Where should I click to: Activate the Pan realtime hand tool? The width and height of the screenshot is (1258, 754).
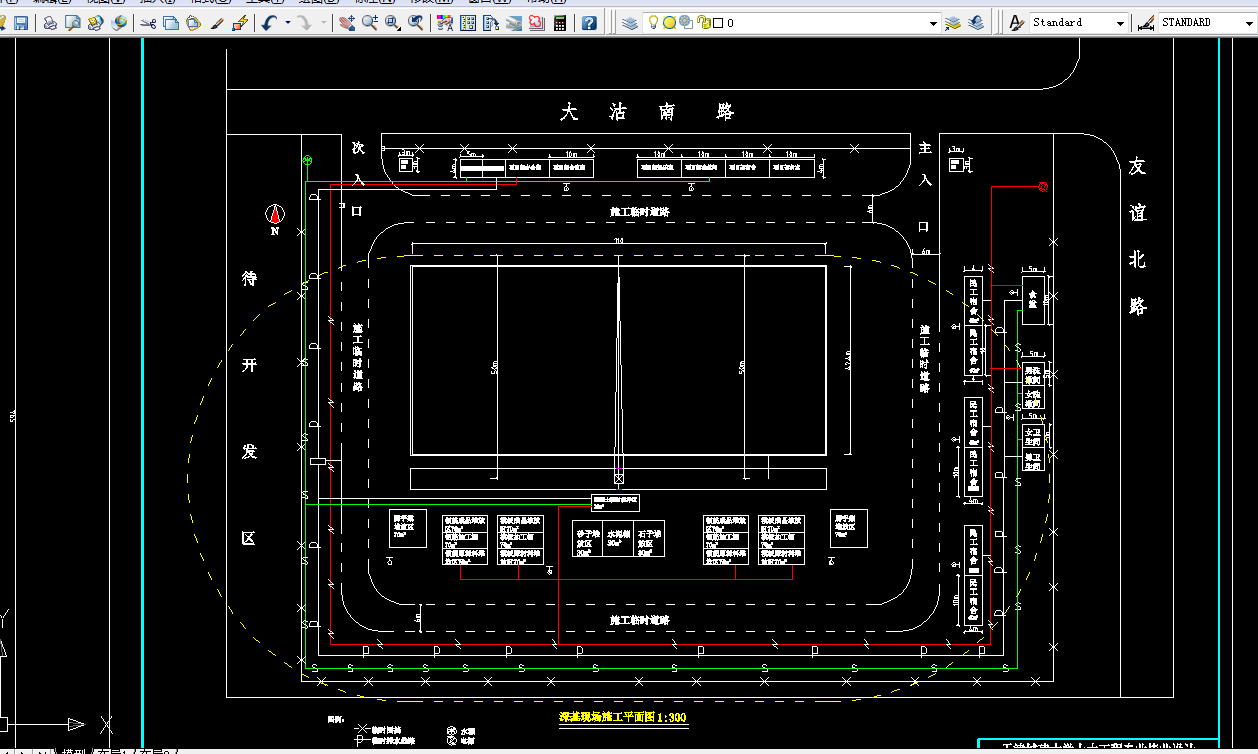click(x=346, y=23)
